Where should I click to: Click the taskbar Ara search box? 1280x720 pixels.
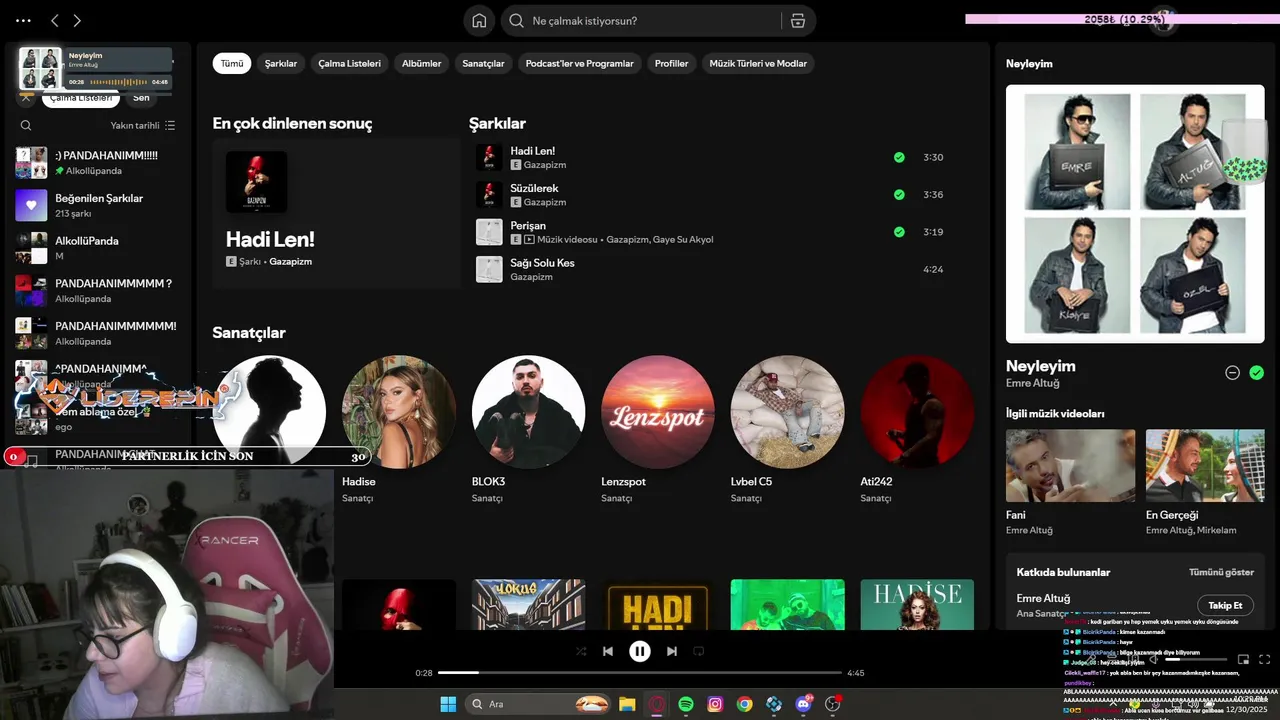point(539,704)
